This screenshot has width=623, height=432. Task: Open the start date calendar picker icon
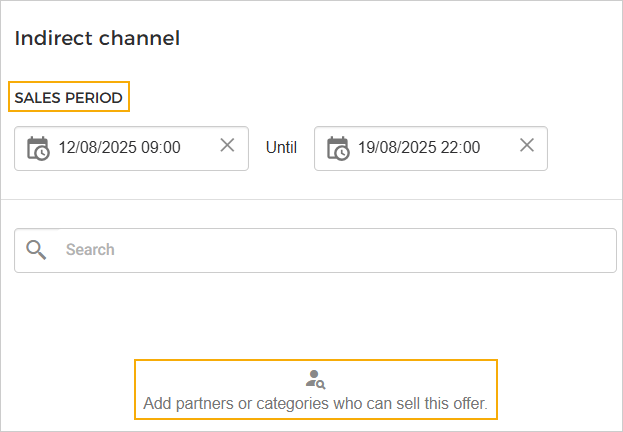click(38, 148)
